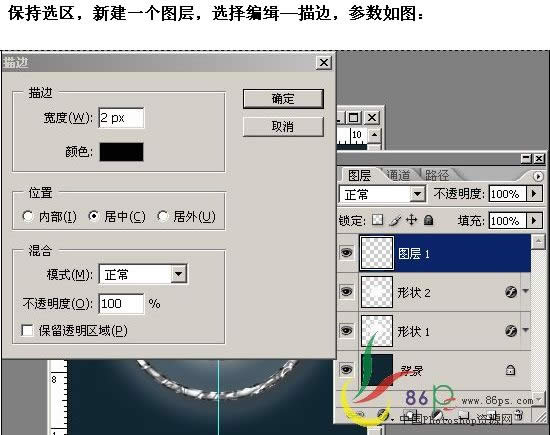550x435 pixels.
Task: Click the 取消 button
Action: [x=283, y=126]
